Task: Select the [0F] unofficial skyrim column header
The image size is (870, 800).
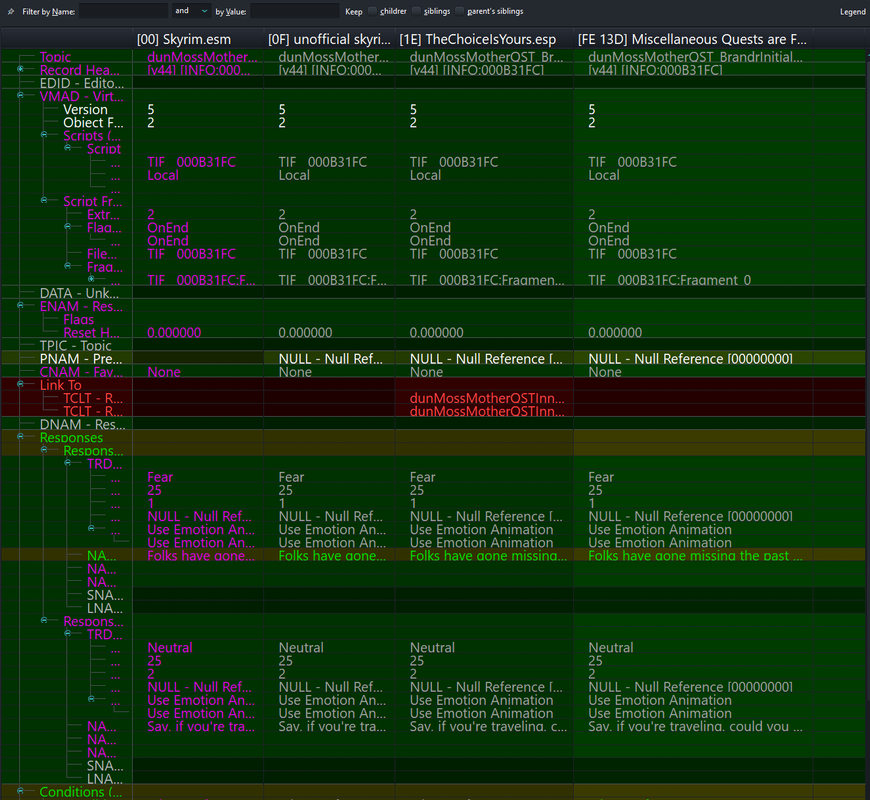Action: coord(330,39)
